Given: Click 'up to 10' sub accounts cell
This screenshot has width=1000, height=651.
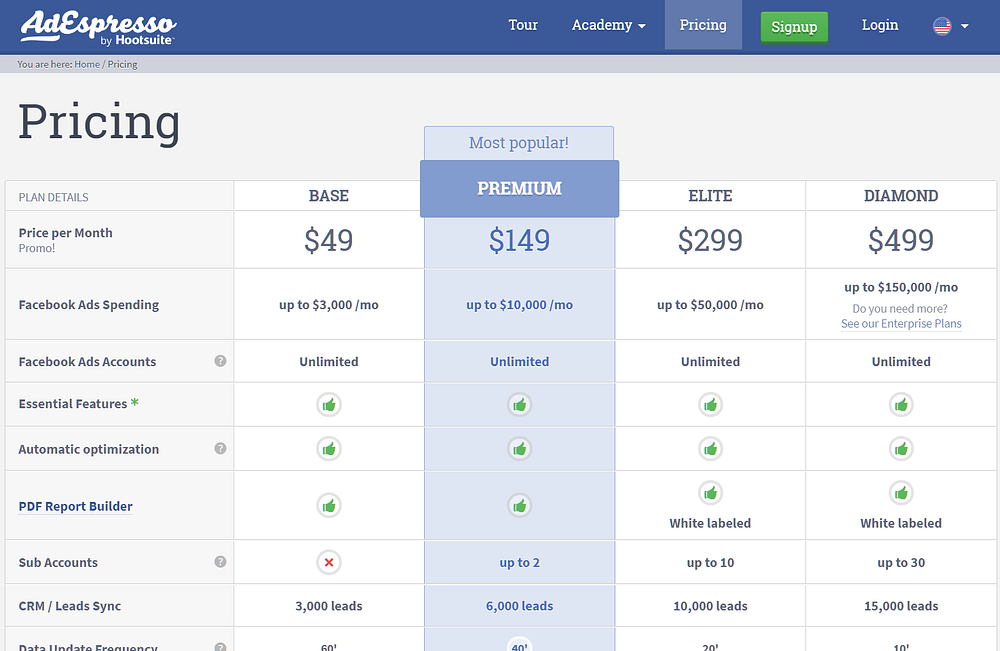Looking at the screenshot, I should 710,563.
